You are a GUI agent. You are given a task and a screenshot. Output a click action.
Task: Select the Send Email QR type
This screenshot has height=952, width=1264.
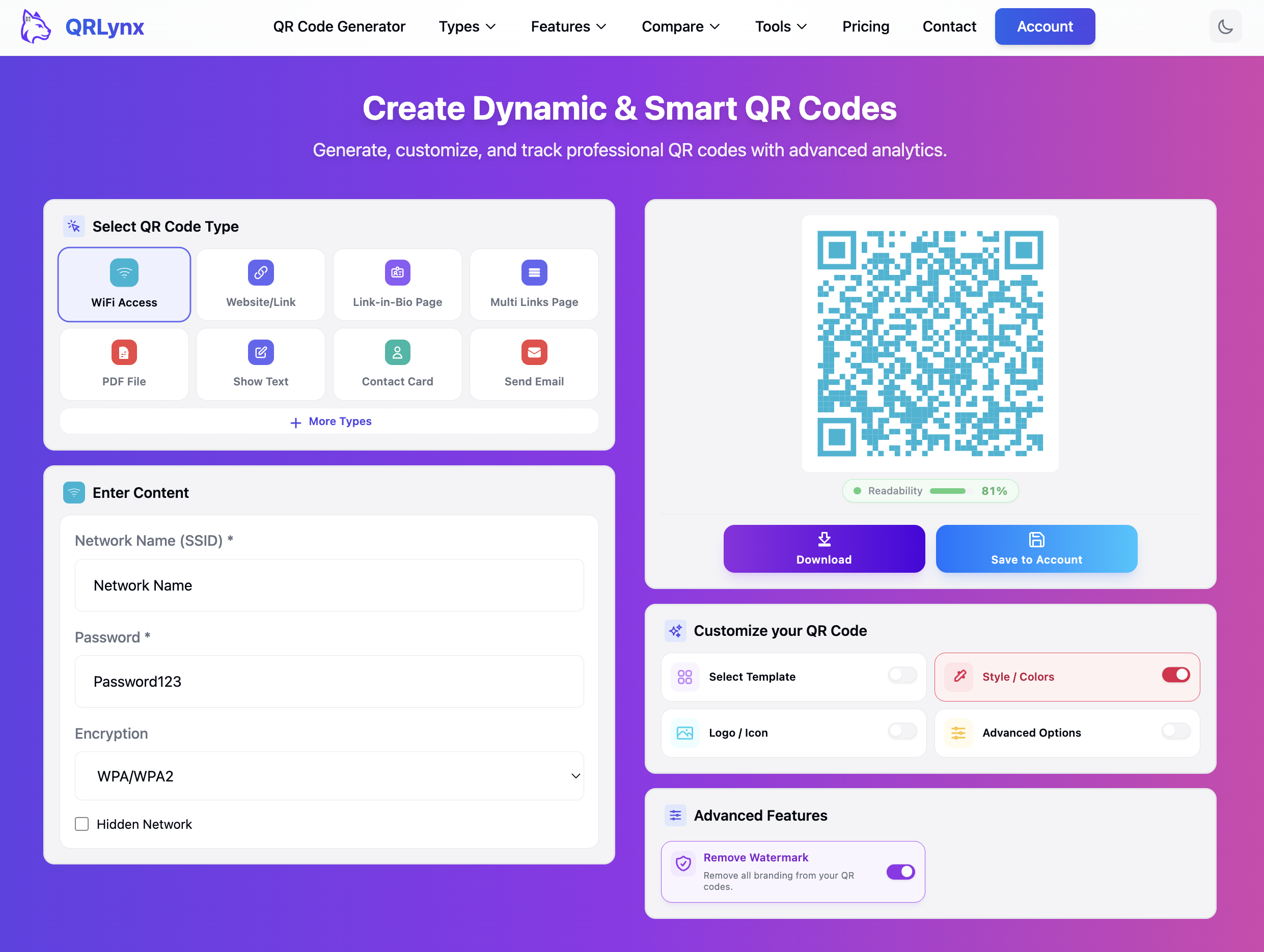[x=534, y=364]
